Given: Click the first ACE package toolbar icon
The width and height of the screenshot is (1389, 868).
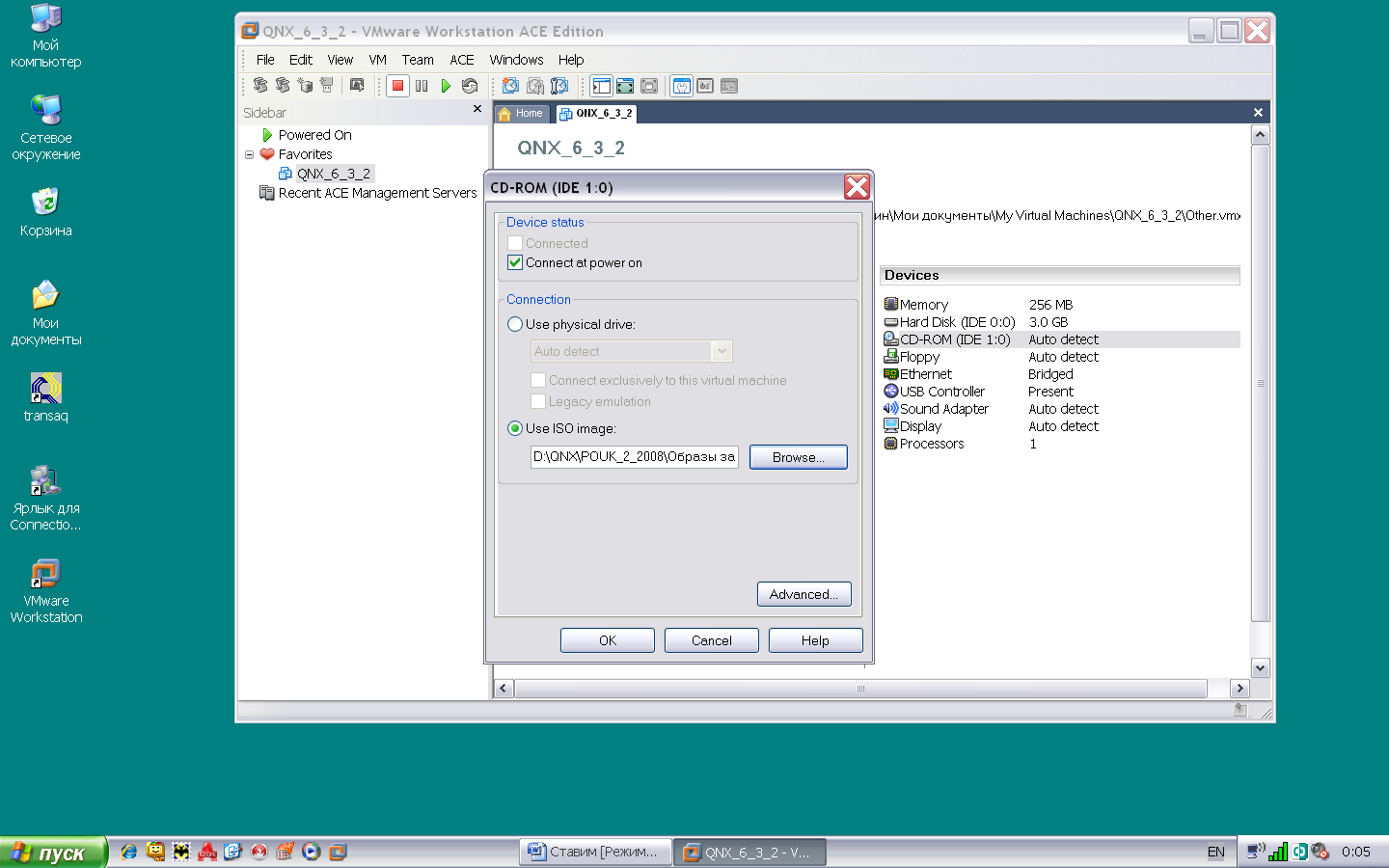Looking at the screenshot, I should [x=260, y=85].
